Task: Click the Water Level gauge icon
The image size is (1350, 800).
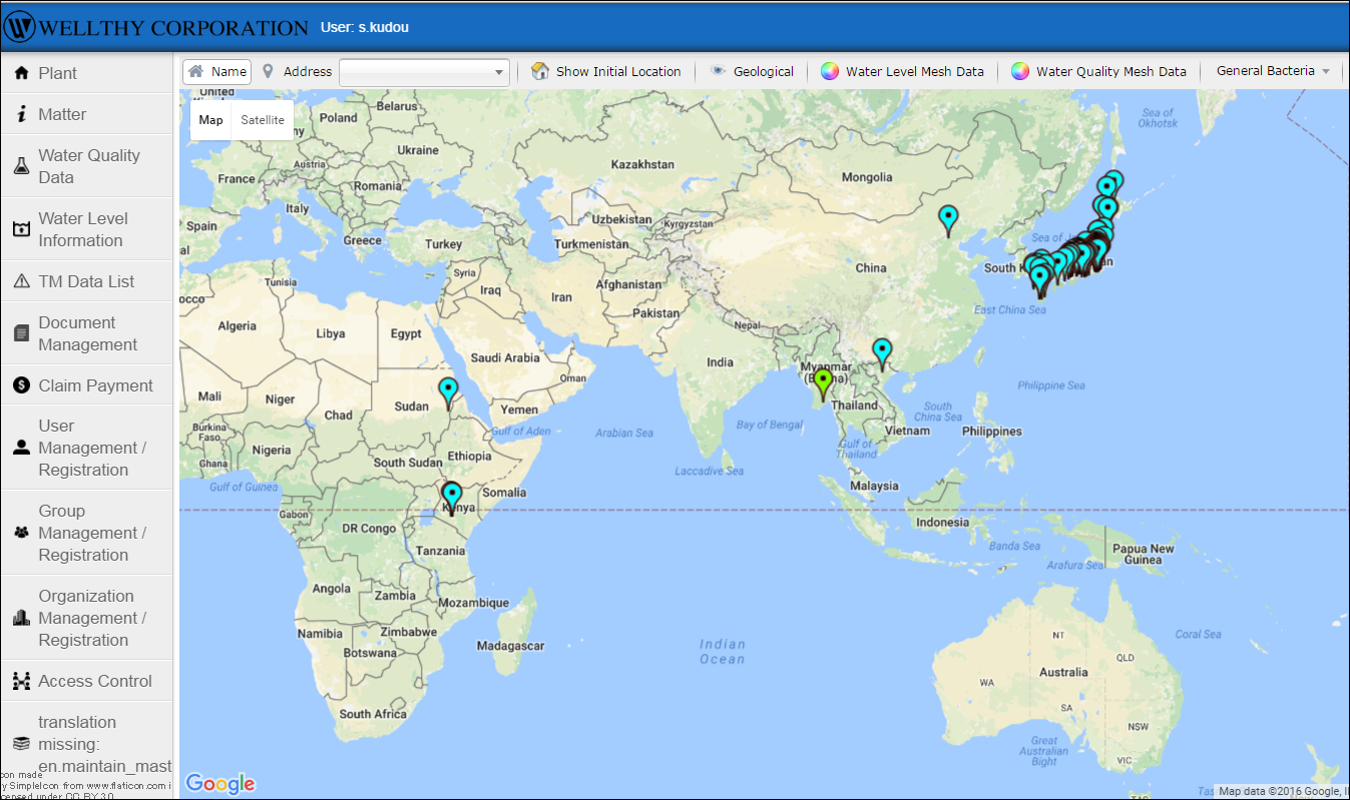Action: pos(21,229)
